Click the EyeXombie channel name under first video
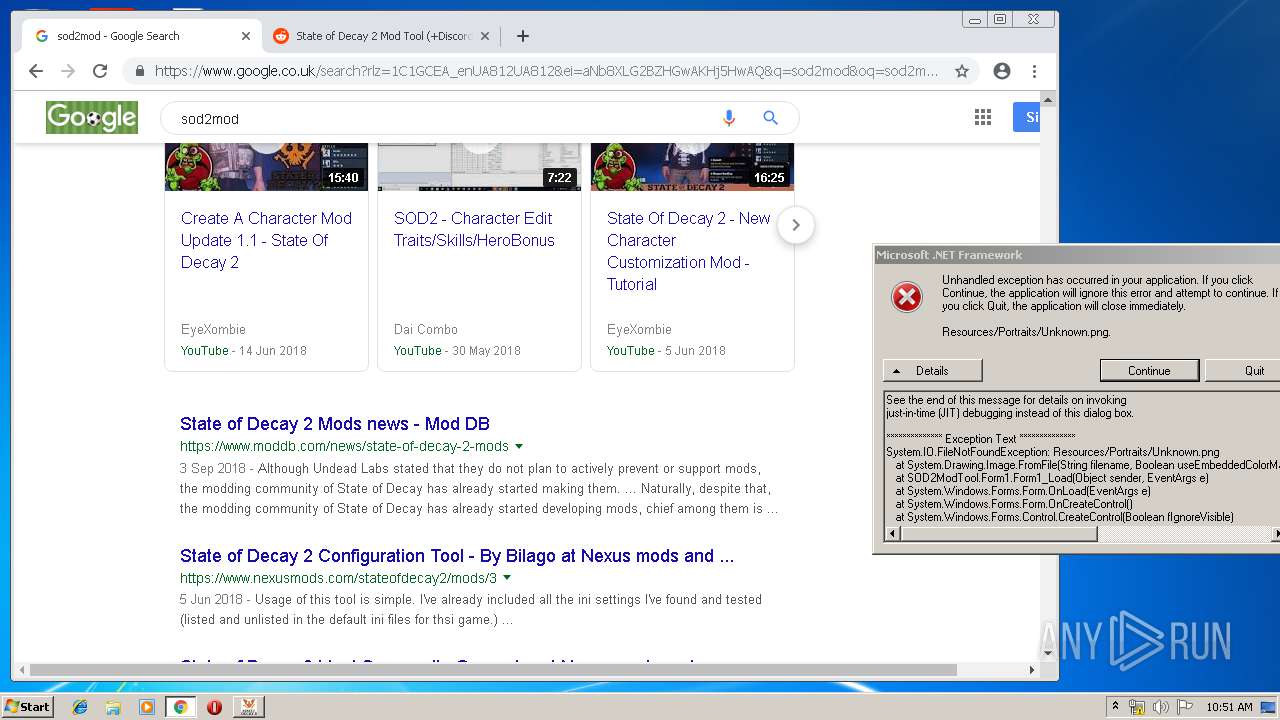The image size is (1280, 720). pyautogui.click(x=213, y=329)
